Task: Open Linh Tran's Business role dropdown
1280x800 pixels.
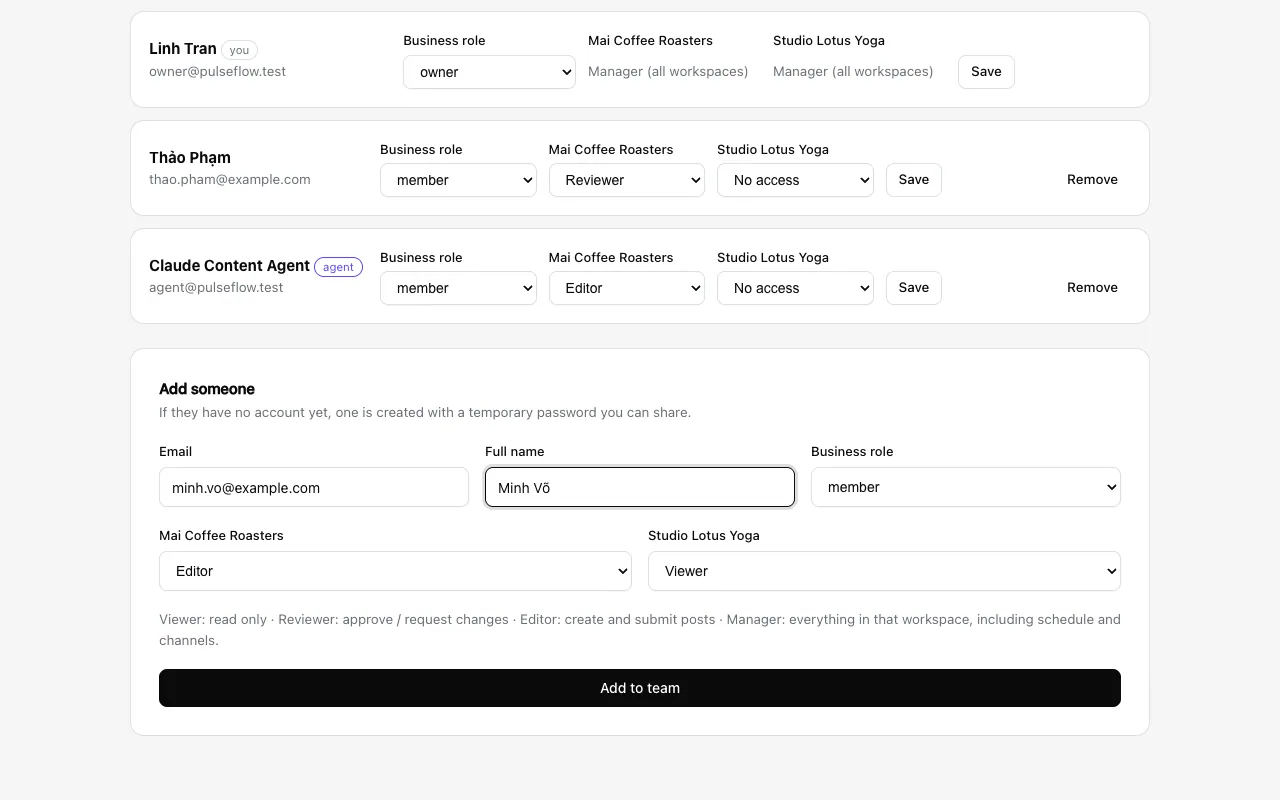Action: 489,72
